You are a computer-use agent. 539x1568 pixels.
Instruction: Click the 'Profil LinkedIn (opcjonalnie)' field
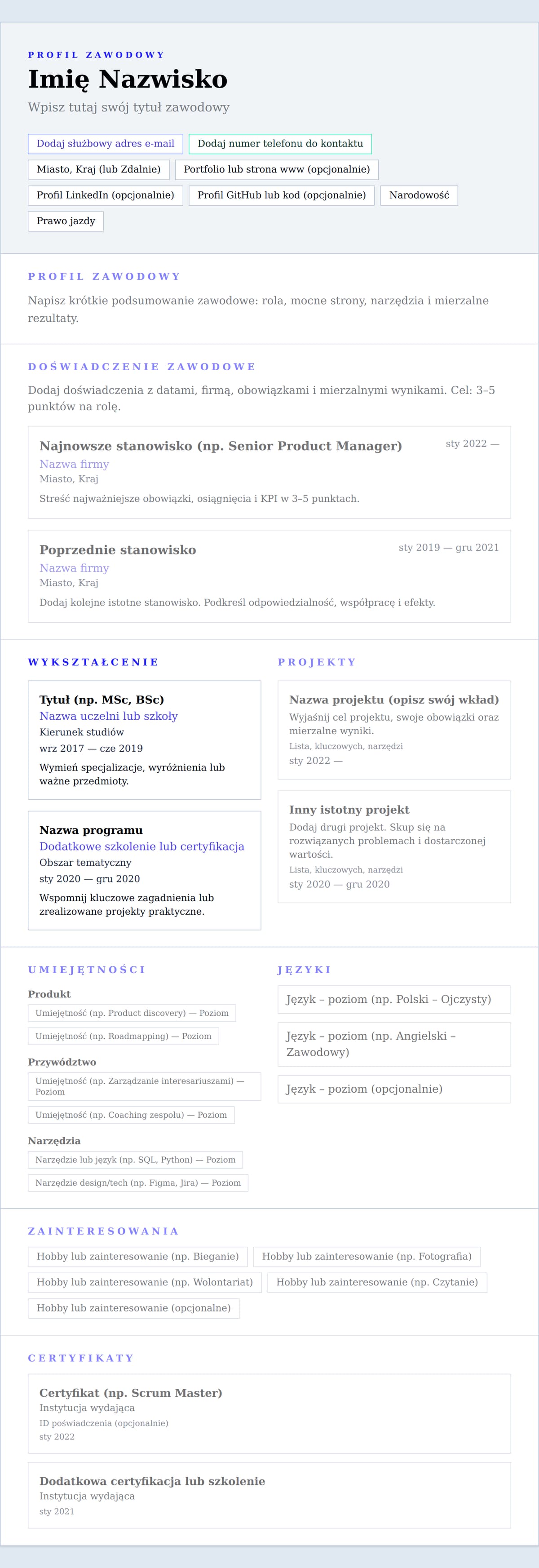coord(105,195)
